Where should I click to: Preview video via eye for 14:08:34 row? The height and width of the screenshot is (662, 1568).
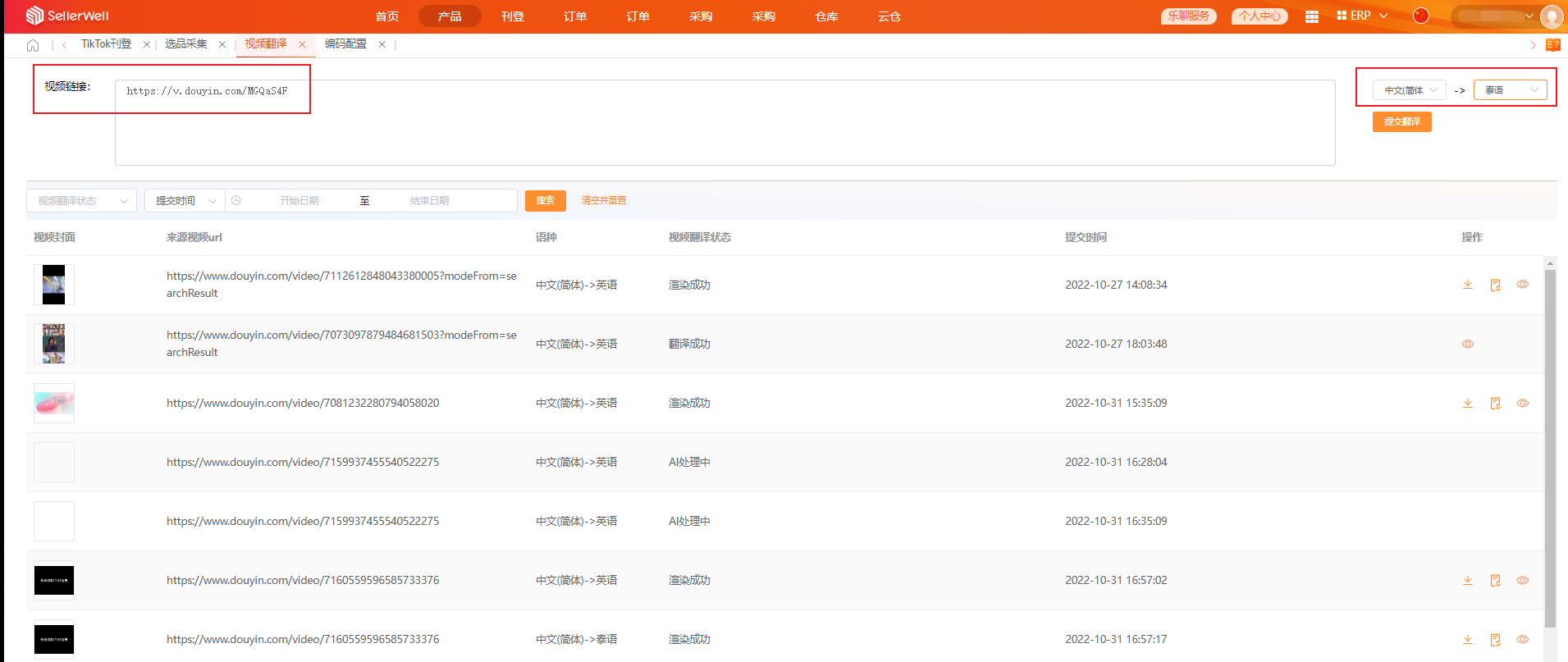[1523, 285]
